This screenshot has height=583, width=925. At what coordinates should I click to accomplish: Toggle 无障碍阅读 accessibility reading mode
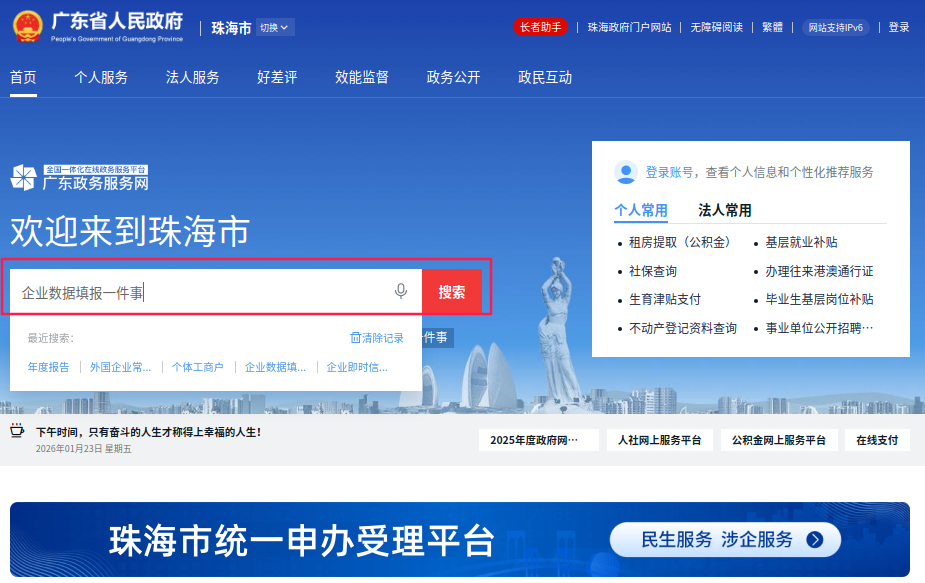tap(716, 27)
